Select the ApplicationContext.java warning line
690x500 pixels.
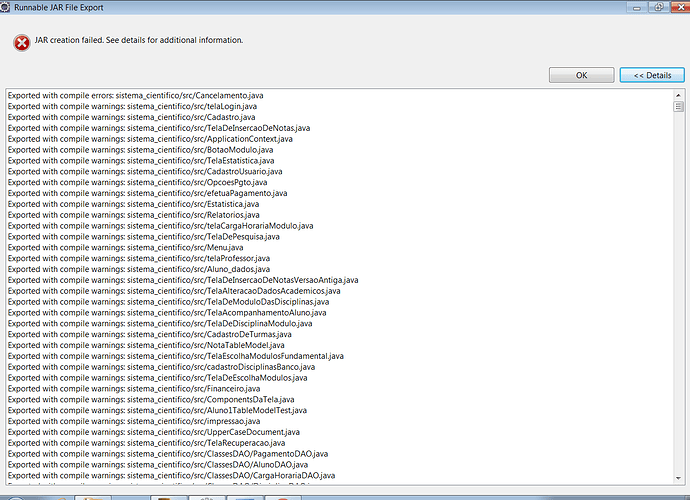[x=150, y=139]
